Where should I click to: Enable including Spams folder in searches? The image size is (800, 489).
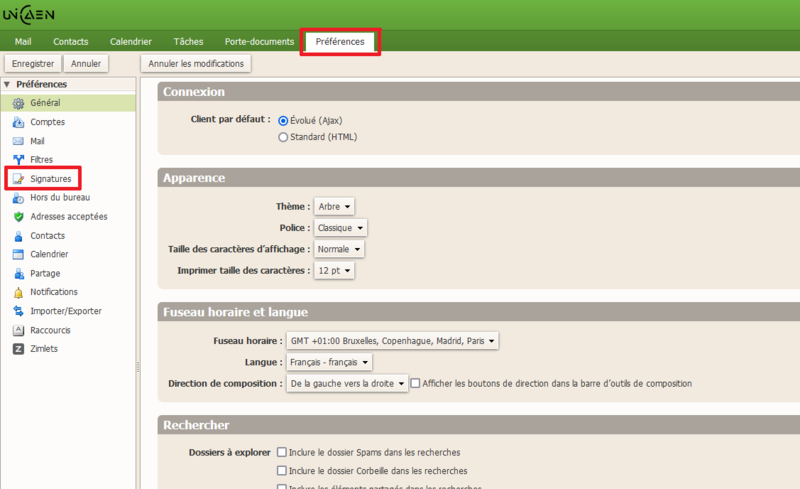(282, 452)
